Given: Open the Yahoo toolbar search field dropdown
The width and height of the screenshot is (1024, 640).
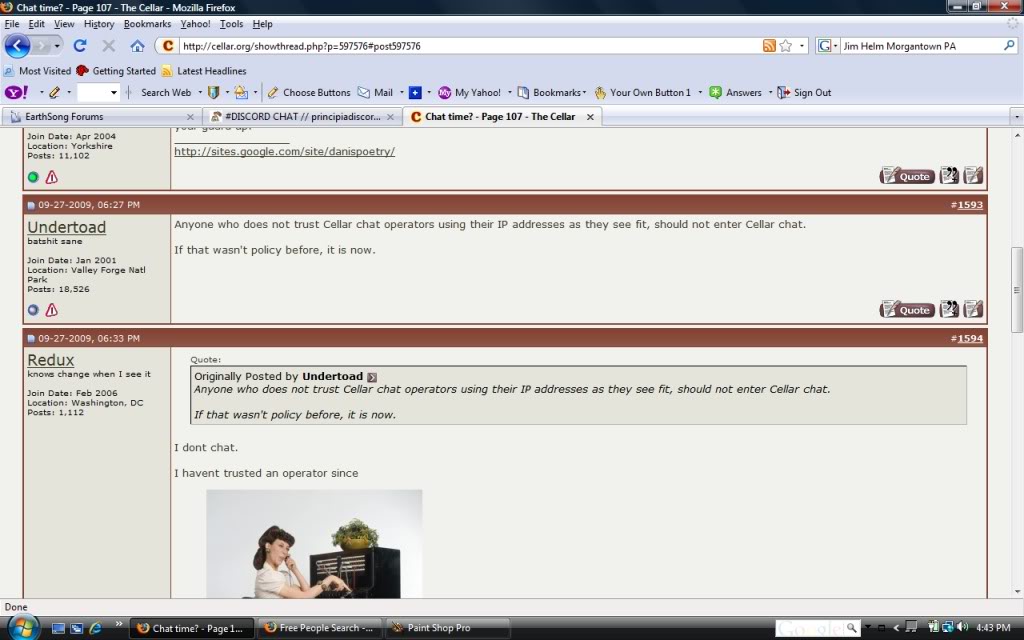Looking at the screenshot, I should (114, 92).
